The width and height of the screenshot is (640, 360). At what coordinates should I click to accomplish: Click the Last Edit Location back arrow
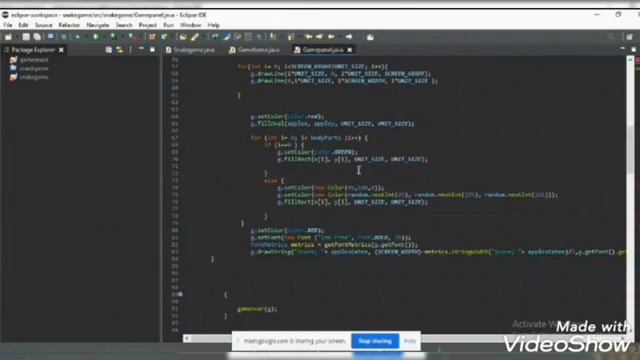point(309,37)
